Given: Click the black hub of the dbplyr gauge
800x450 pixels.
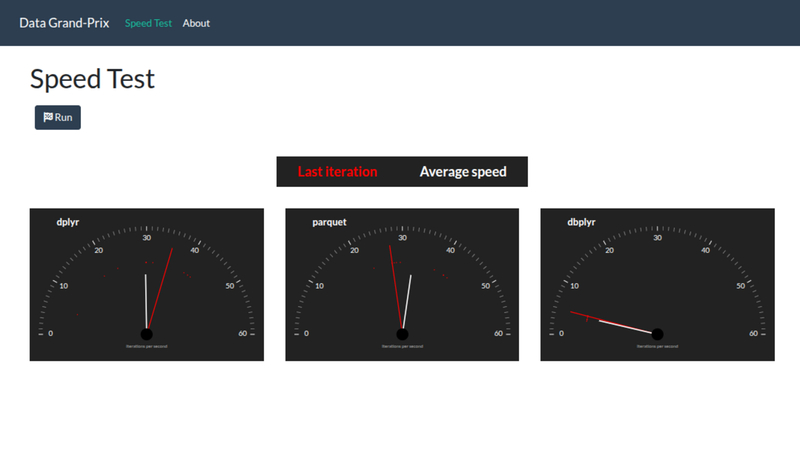Looking at the screenshot, I should [x=658, y=334].
